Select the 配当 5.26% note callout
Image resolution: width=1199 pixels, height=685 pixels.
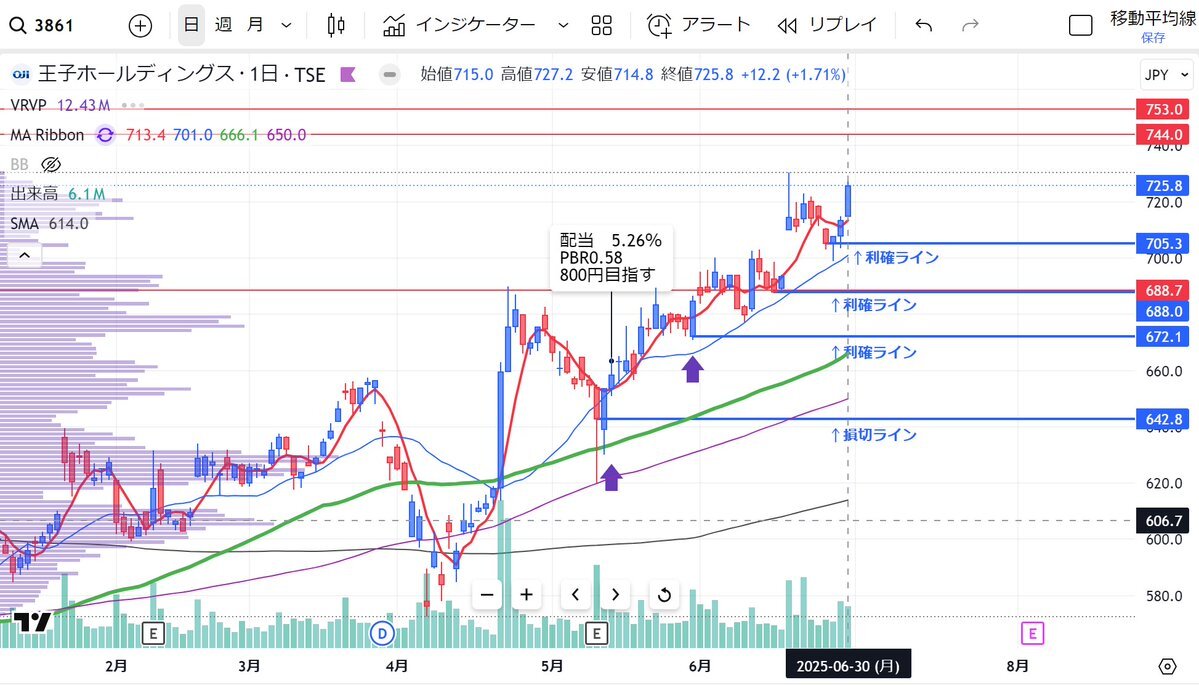tap(611, 258)
